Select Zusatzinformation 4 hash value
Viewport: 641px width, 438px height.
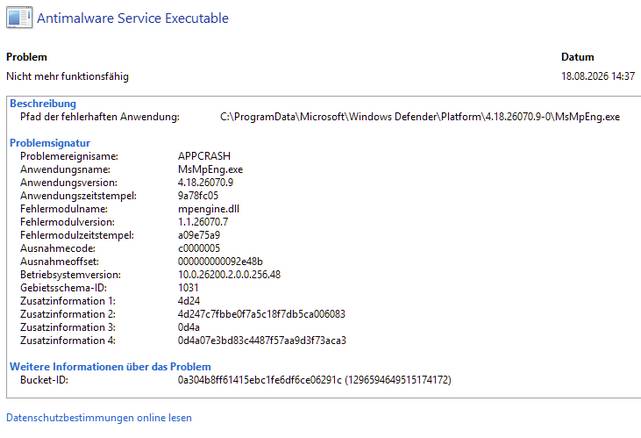[262, 340]
